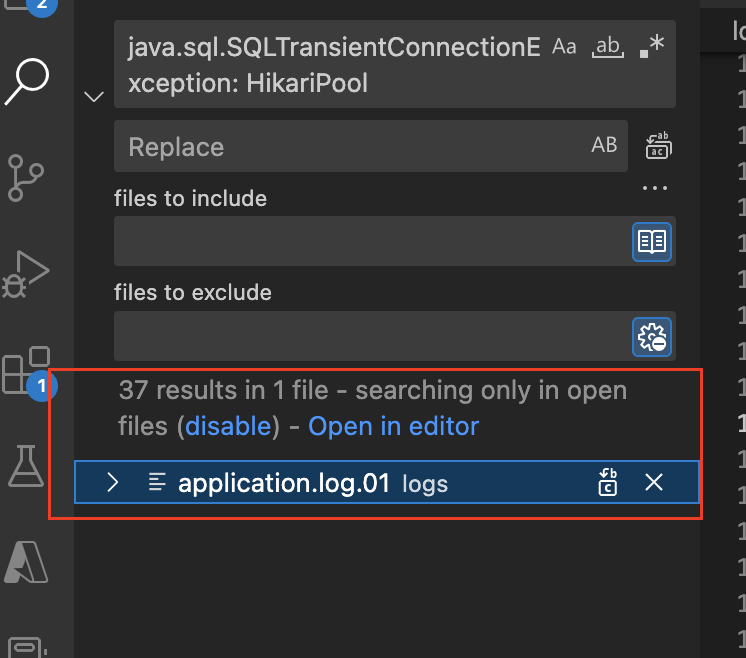This screenshot has height=658, width=746.
Task: Open the Azure view
Action: (27, 561)
